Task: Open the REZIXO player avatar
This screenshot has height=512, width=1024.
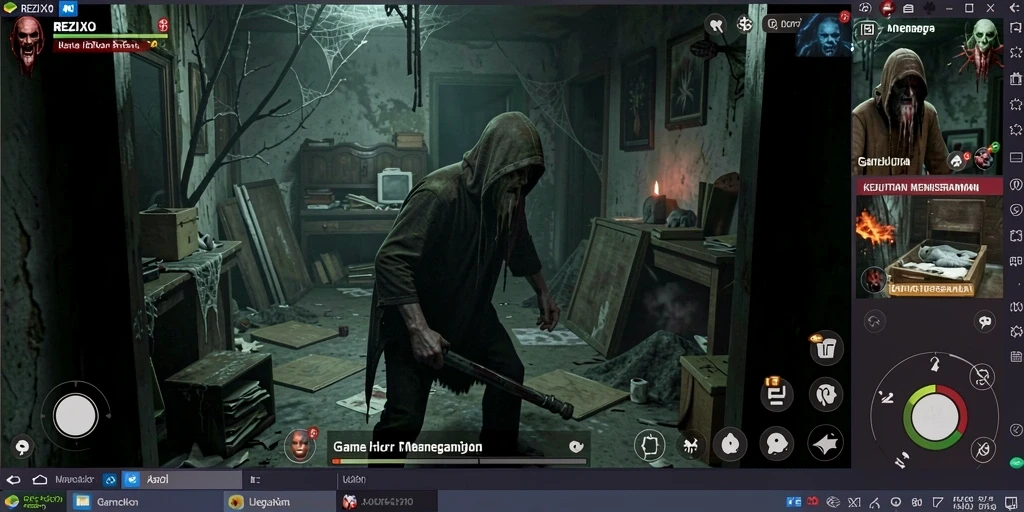Action: pyautogui.click(x=27, y=42)
